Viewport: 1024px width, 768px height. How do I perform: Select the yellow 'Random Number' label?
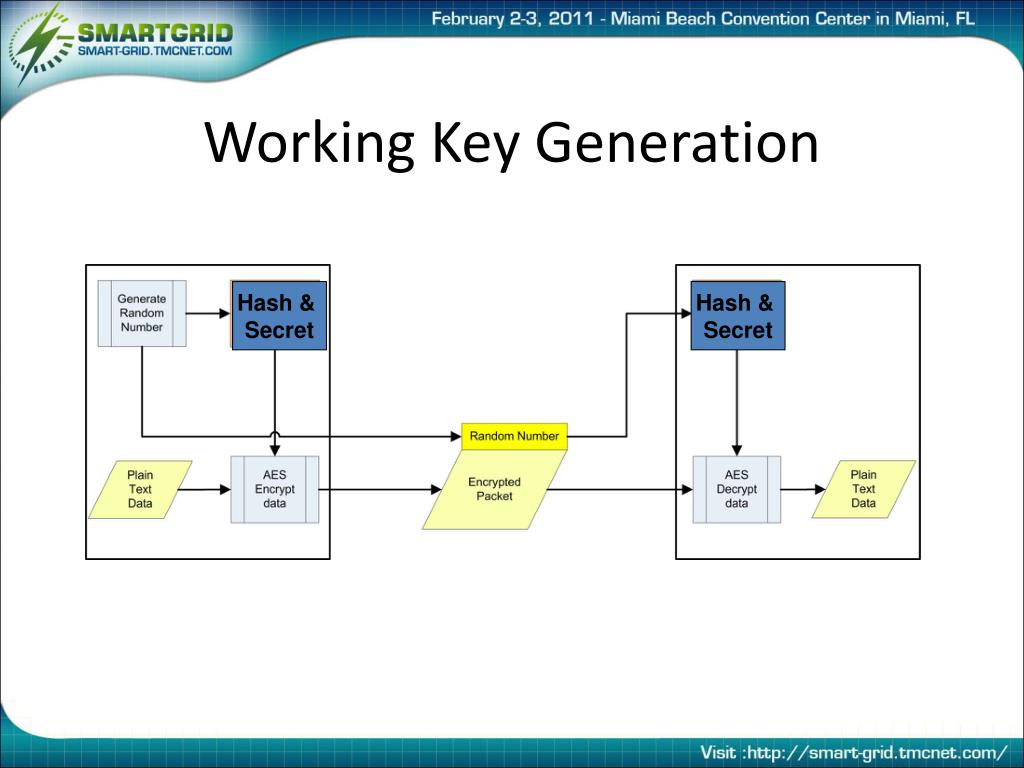click(x=515, y=436)
